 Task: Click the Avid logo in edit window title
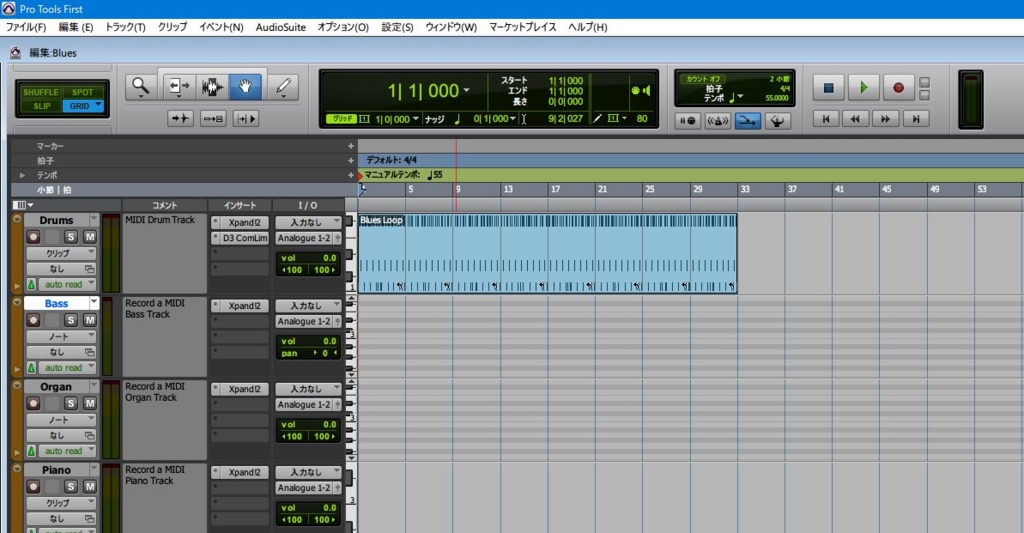[x=16, y=53]
